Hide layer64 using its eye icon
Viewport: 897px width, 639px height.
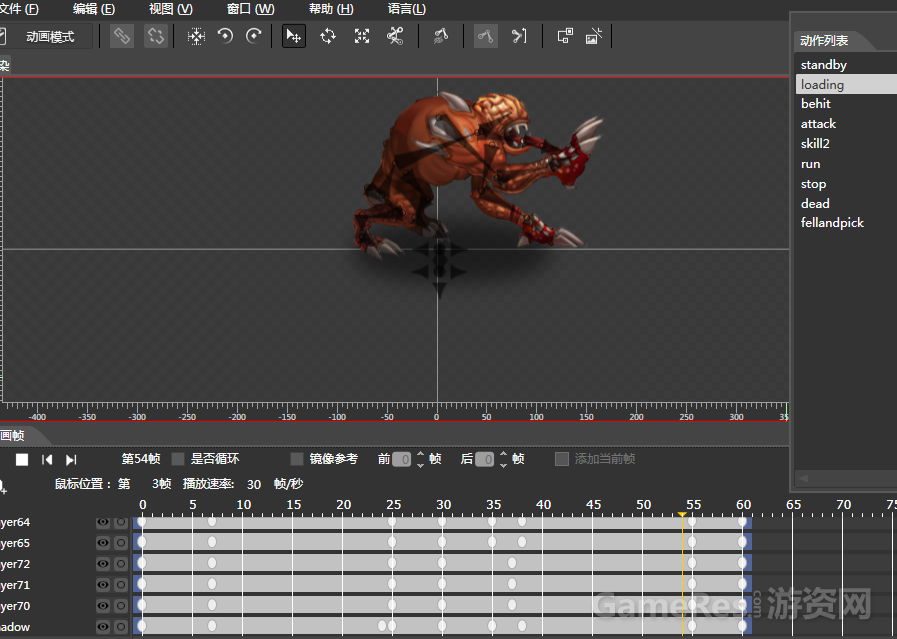(102, 522)
